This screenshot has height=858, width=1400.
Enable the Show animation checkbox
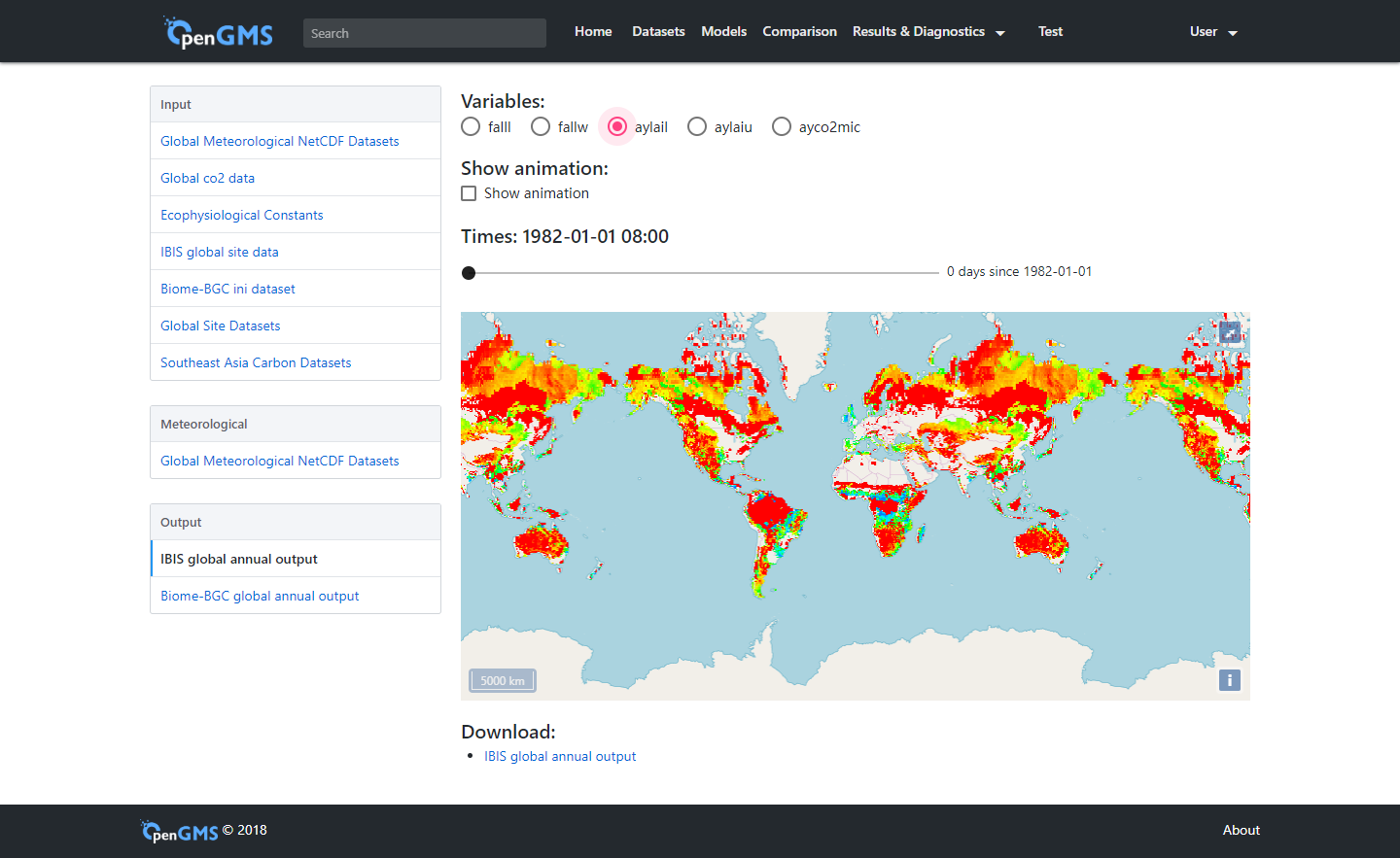(469, 193)
